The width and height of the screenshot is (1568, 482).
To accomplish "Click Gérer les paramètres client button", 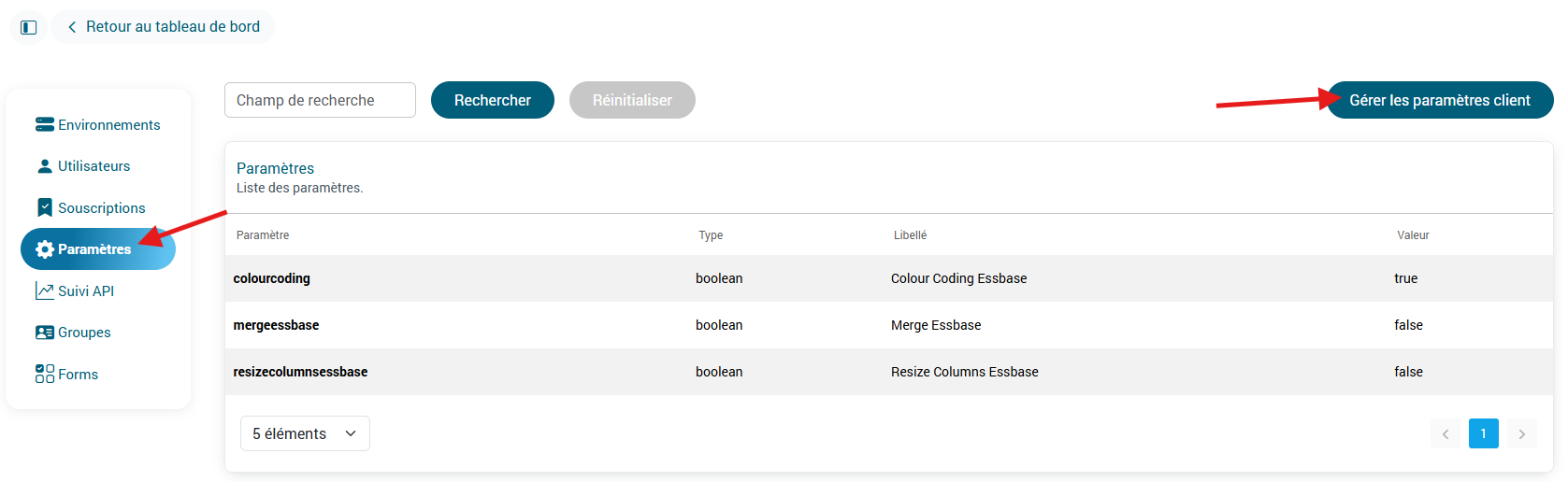I will 1440,100.
